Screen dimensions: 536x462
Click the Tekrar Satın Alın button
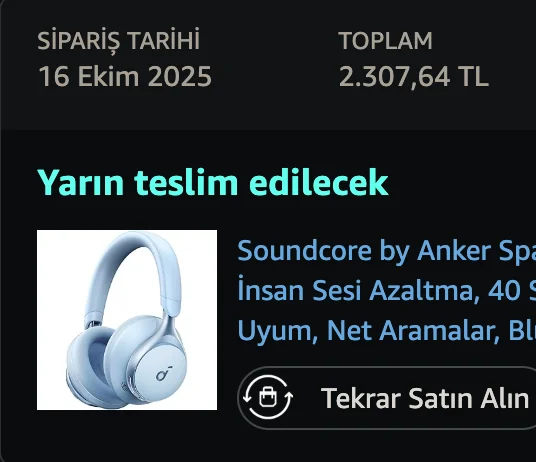[x=387, y=397]
